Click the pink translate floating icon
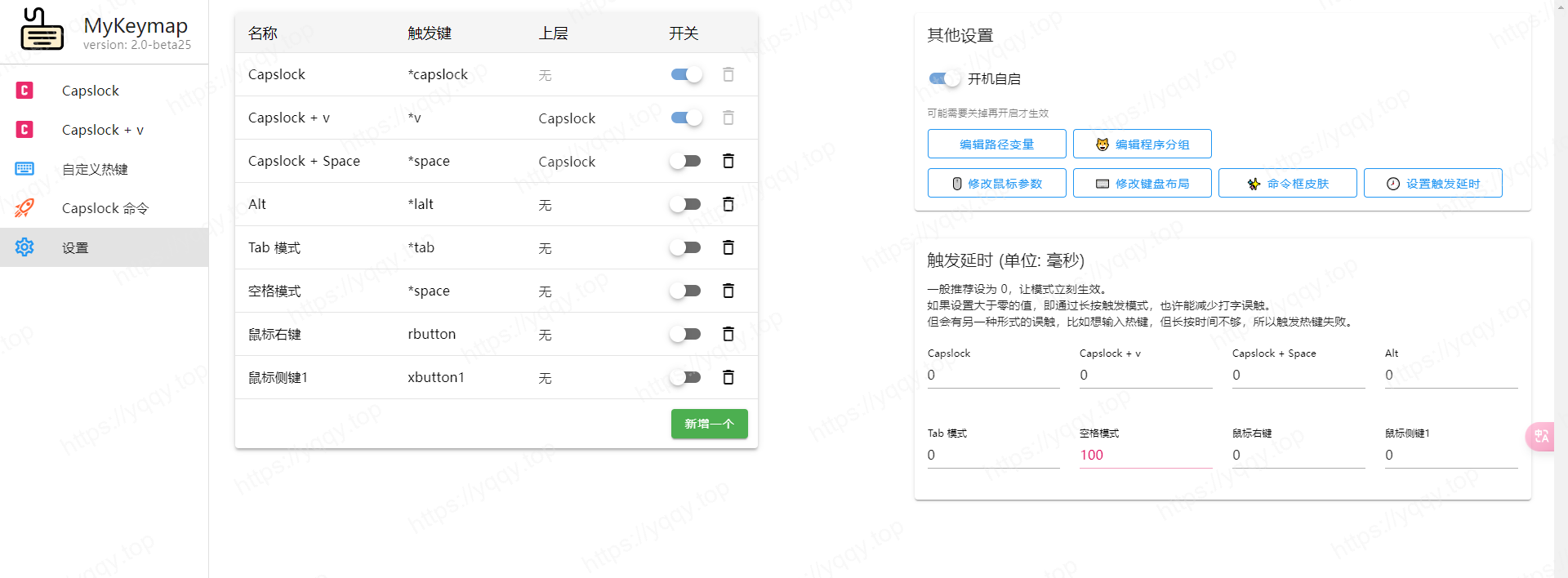 click(1540, 437)
